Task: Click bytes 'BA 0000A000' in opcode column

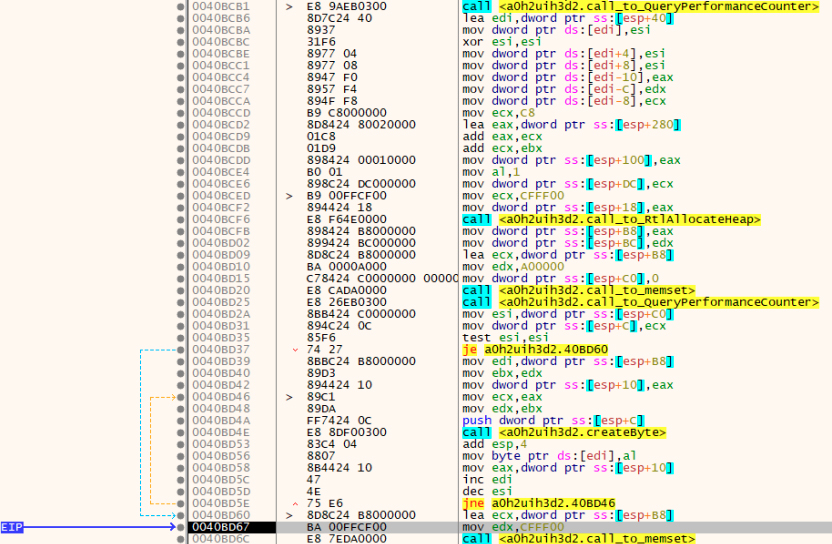Action: [x=346, y=266]
